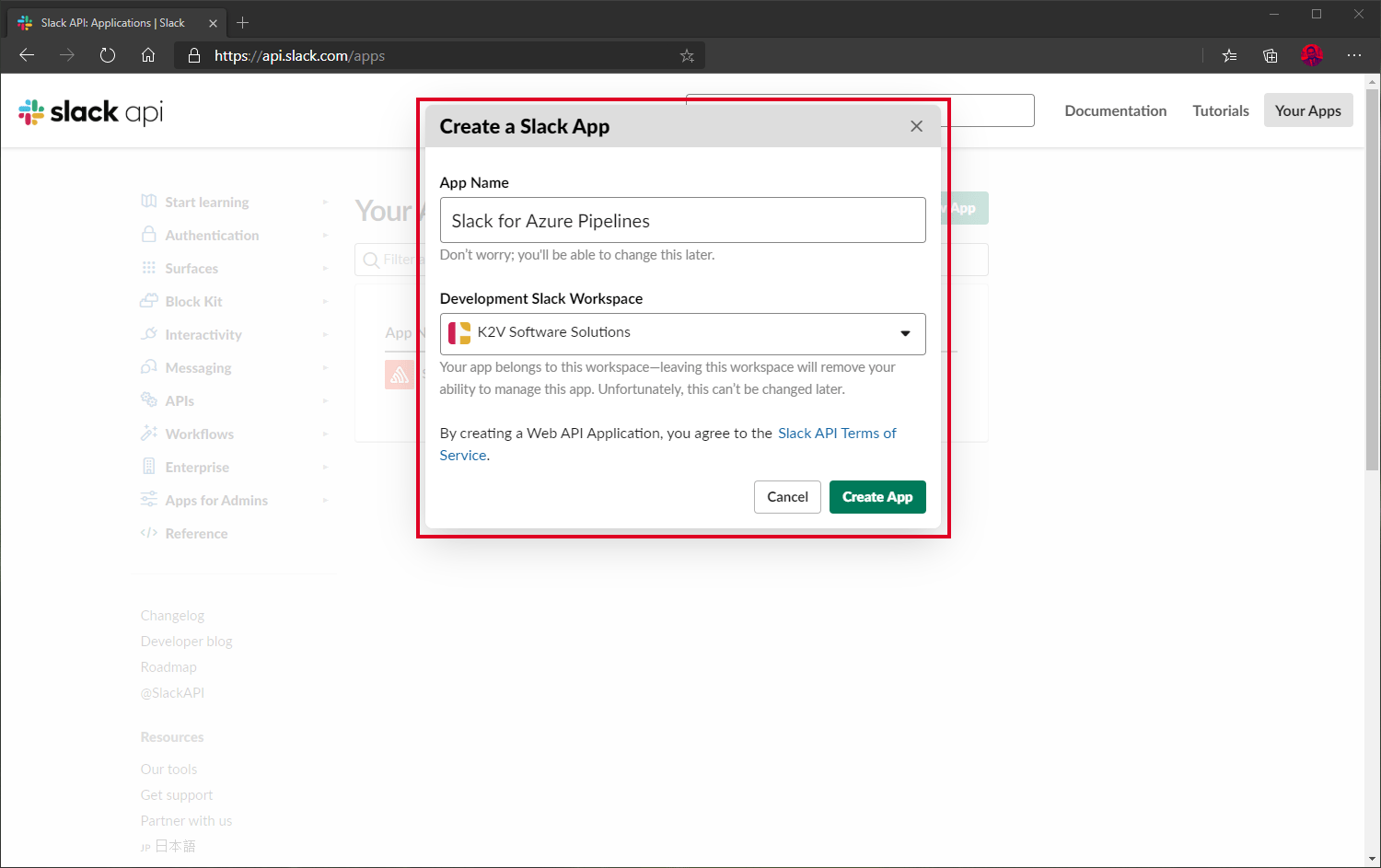
Task: Click the Start learning book icon
Action: pyautogui.click(x=148, y=202)
